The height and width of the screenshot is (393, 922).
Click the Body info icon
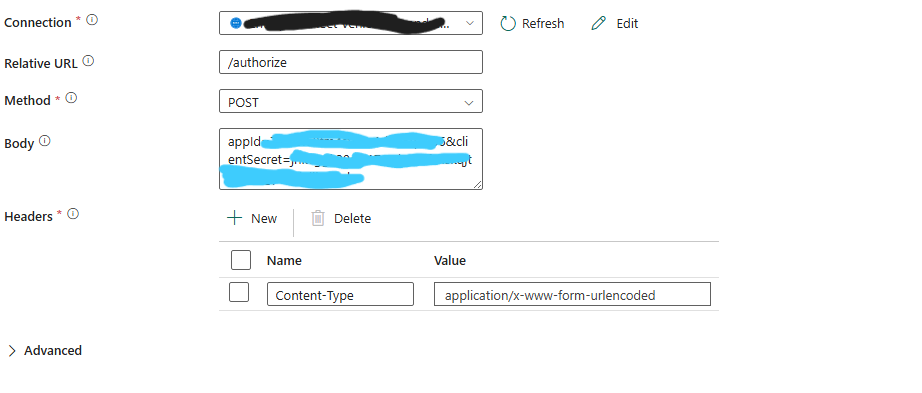pos(45,141)
